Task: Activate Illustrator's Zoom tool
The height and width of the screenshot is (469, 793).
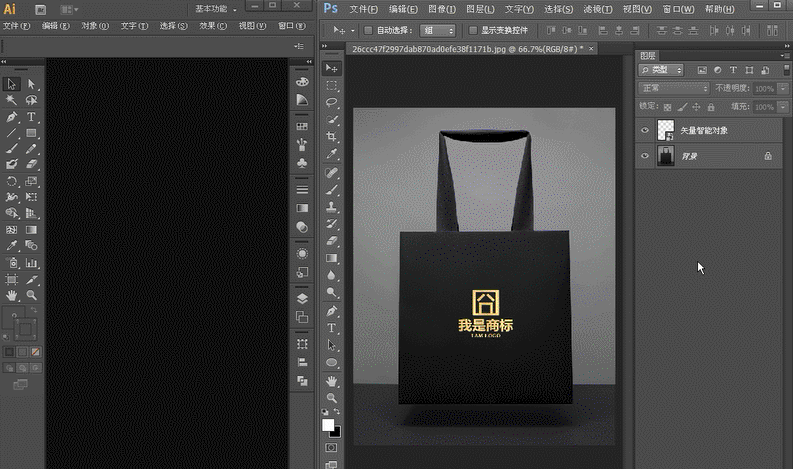Action: (x=31, y=295)
